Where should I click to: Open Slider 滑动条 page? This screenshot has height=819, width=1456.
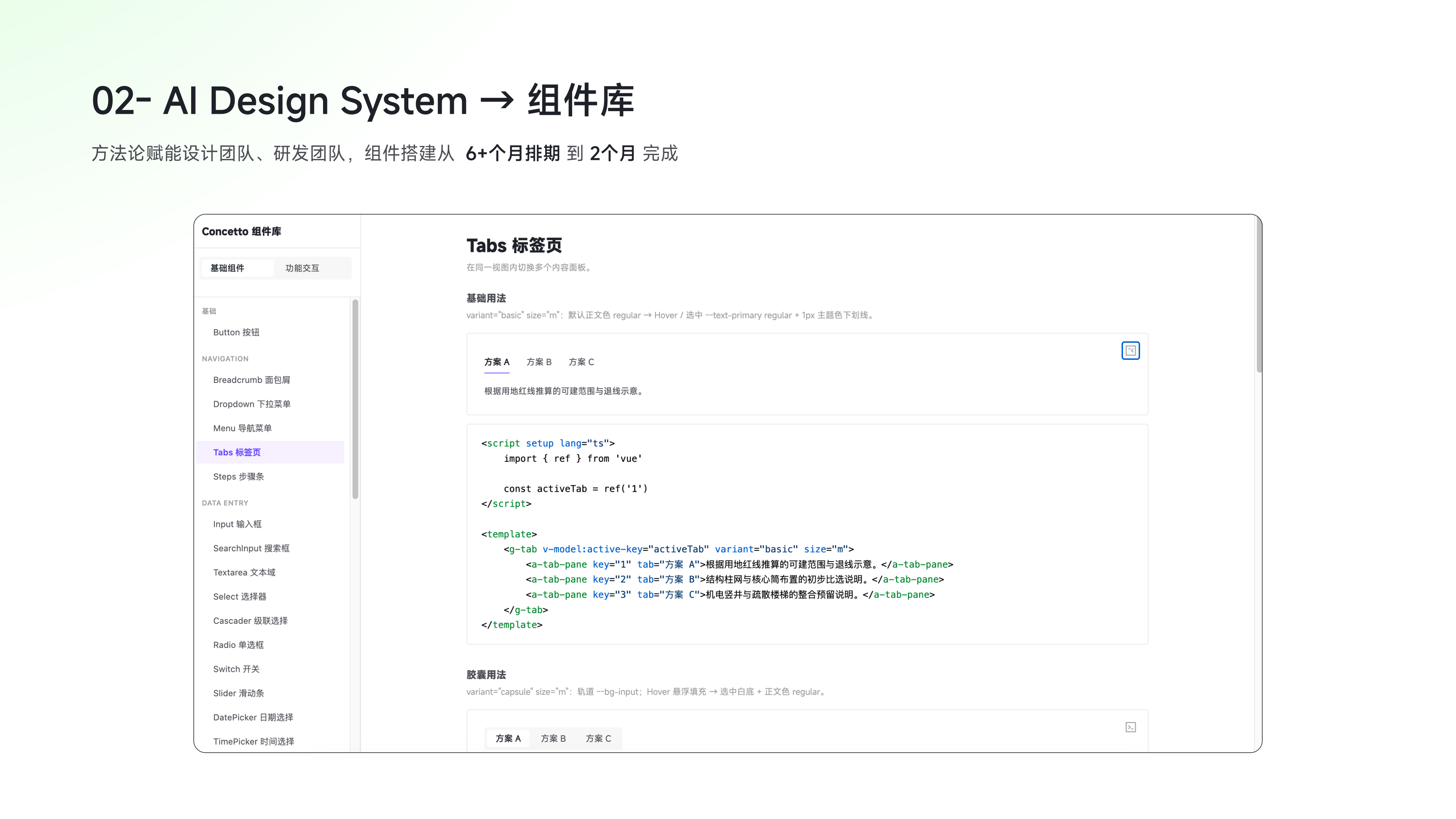pyautogui.click(x=270, y=693)
